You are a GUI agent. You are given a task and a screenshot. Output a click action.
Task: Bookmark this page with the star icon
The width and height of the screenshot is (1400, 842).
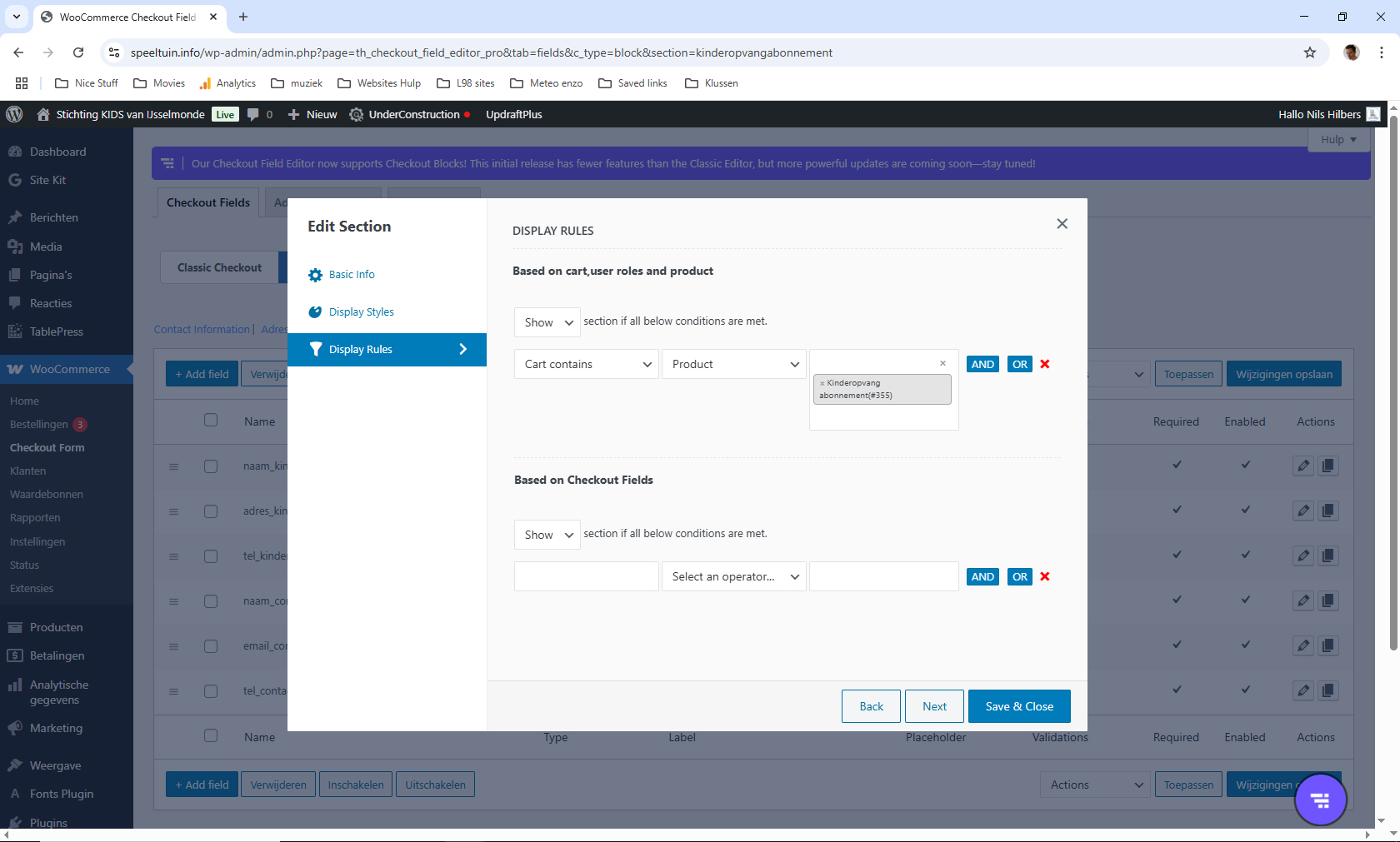pyautogui.click(x=1310, y=52)
